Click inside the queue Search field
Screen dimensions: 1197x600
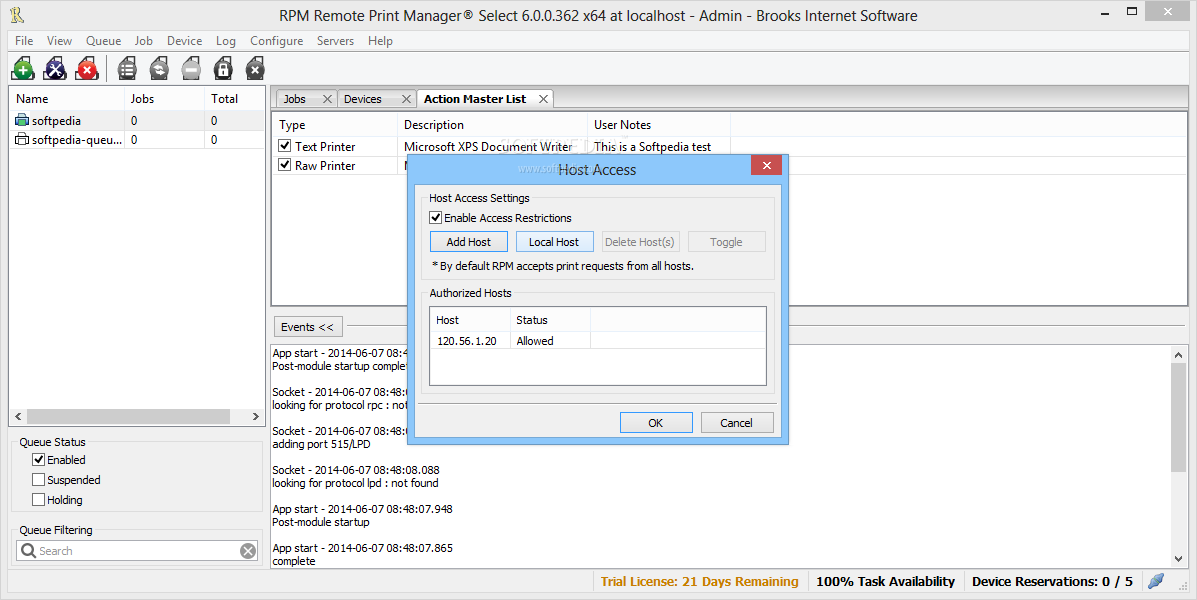pyautogui.click(x=137, y=551)
